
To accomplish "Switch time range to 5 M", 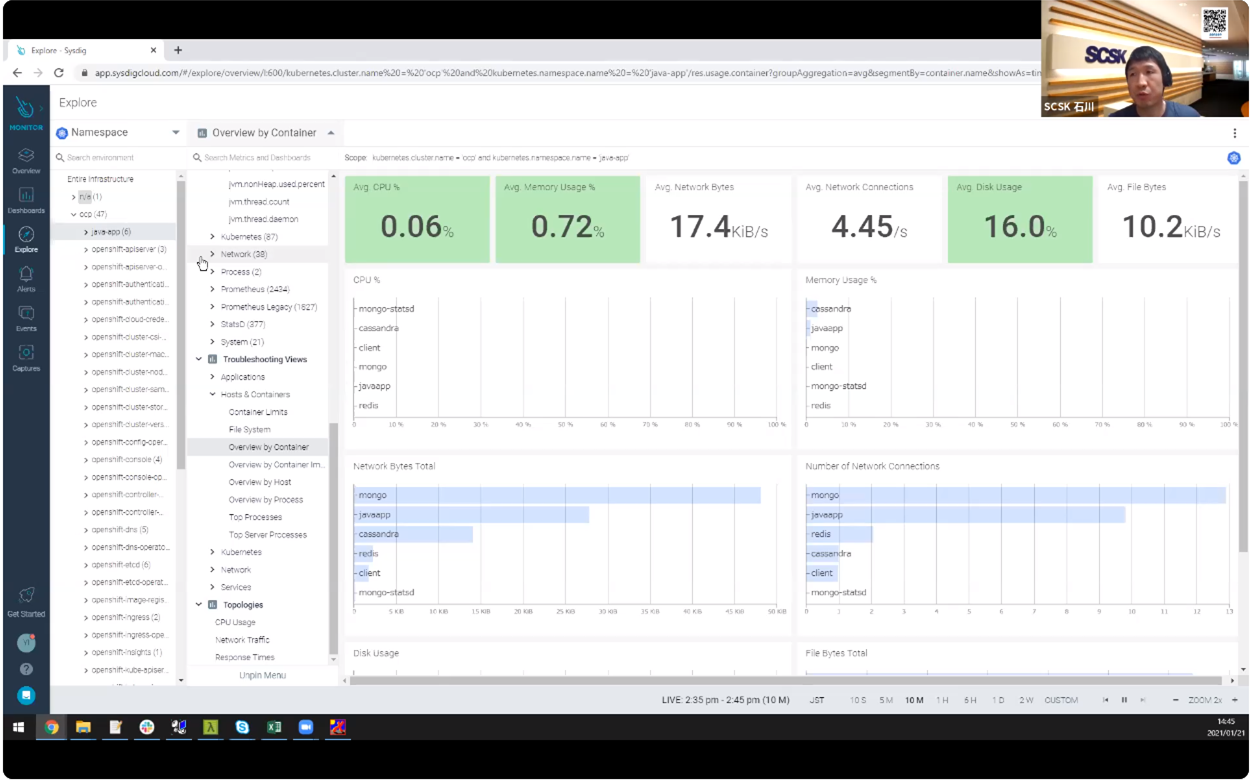I will pyautogui.click(x=886, y=700).
